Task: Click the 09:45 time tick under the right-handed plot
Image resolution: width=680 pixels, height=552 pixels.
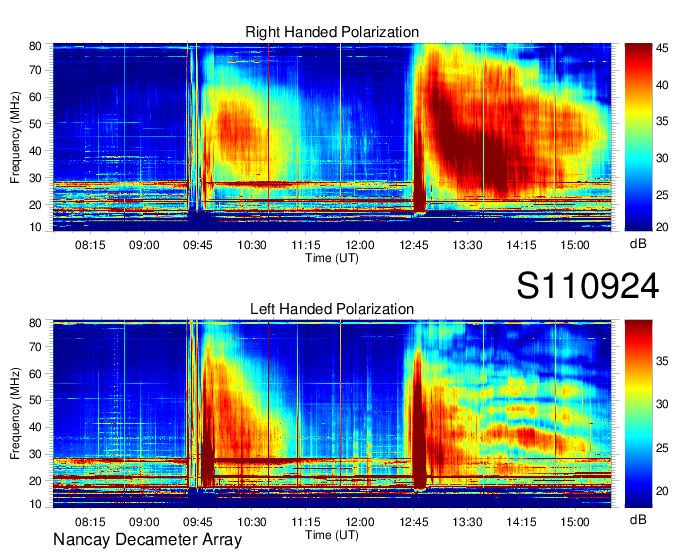Action: click(198, 245)
